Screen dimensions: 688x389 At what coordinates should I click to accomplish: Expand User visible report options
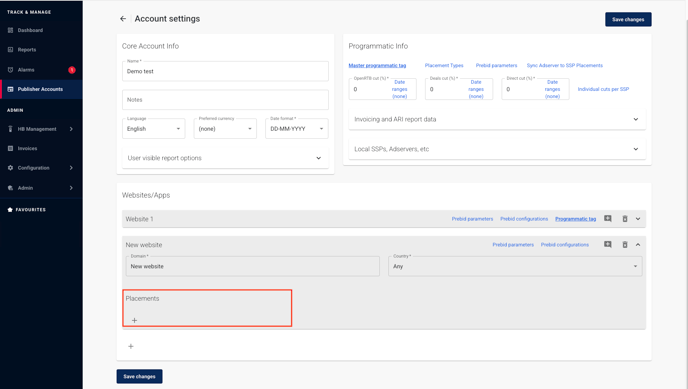(225, 158)
